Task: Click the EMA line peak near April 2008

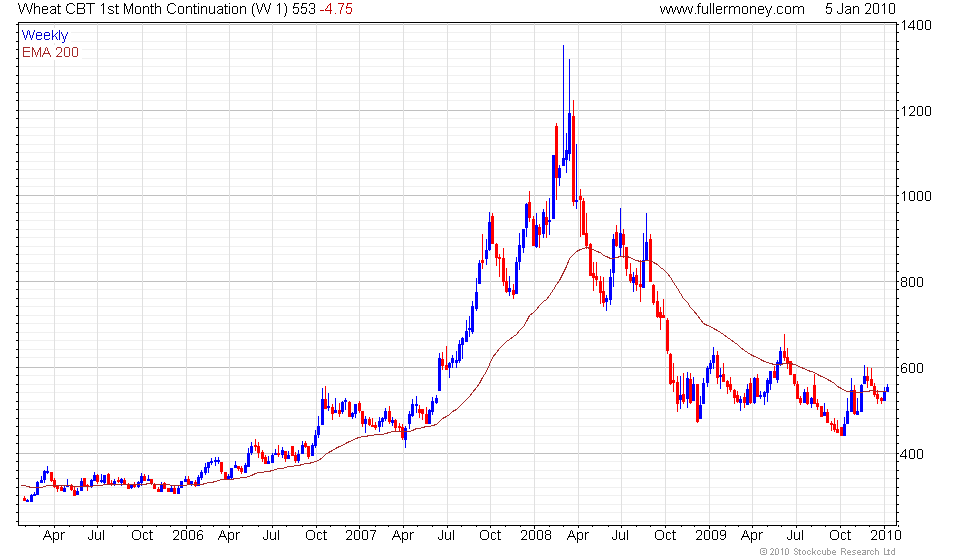Action: [x=585, y=248]
